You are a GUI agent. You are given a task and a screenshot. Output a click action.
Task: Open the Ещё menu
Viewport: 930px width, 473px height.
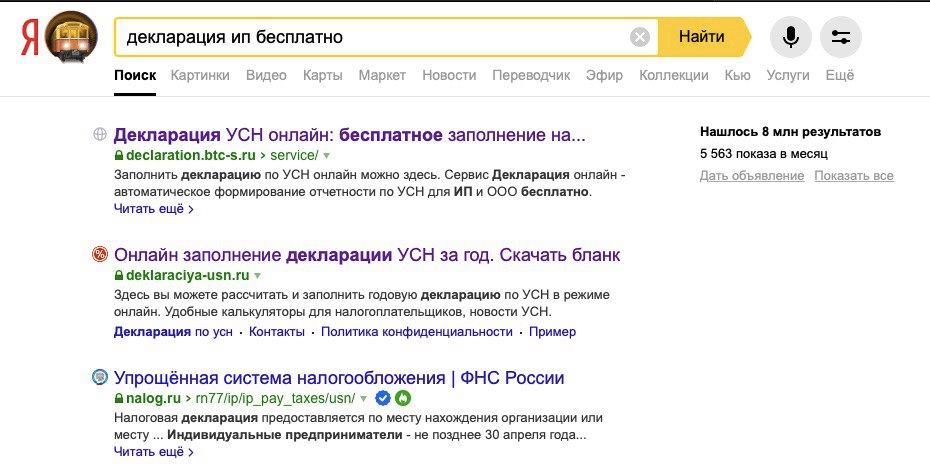pyautogui.click(x=840, y=75)
